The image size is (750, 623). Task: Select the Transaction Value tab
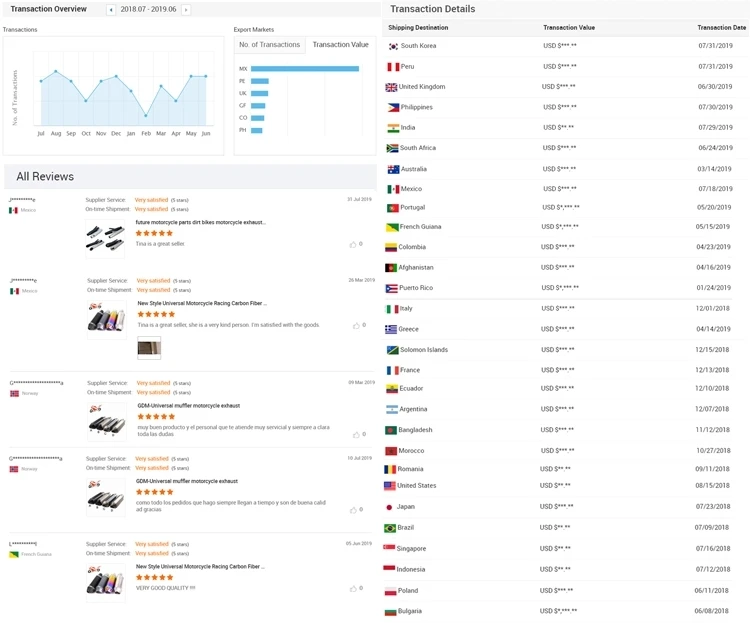(340, 45)
